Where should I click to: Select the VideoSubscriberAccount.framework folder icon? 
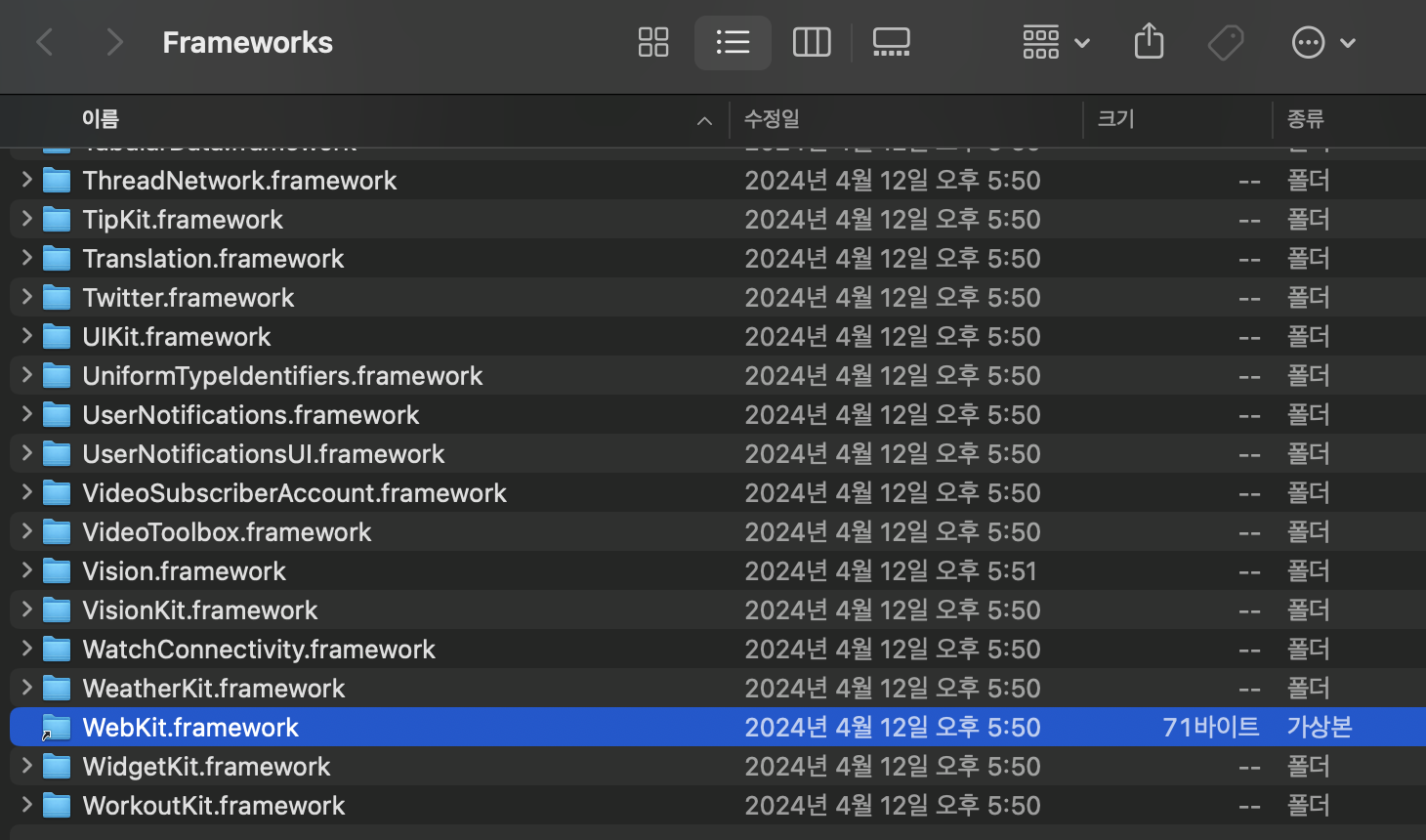point(57,493)
